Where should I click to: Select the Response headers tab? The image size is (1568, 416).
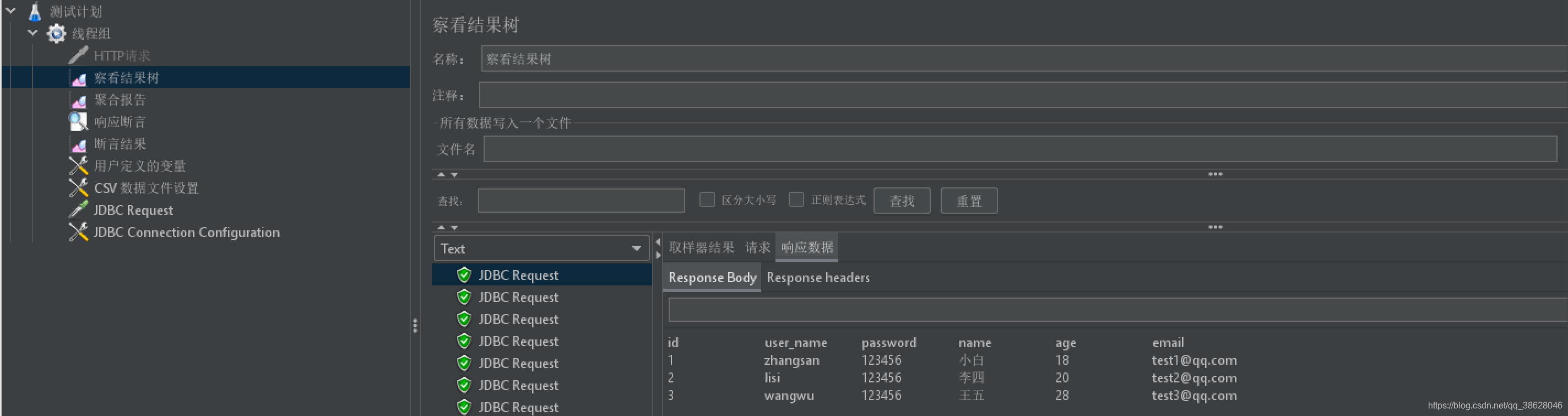click(x=818, y=278)
